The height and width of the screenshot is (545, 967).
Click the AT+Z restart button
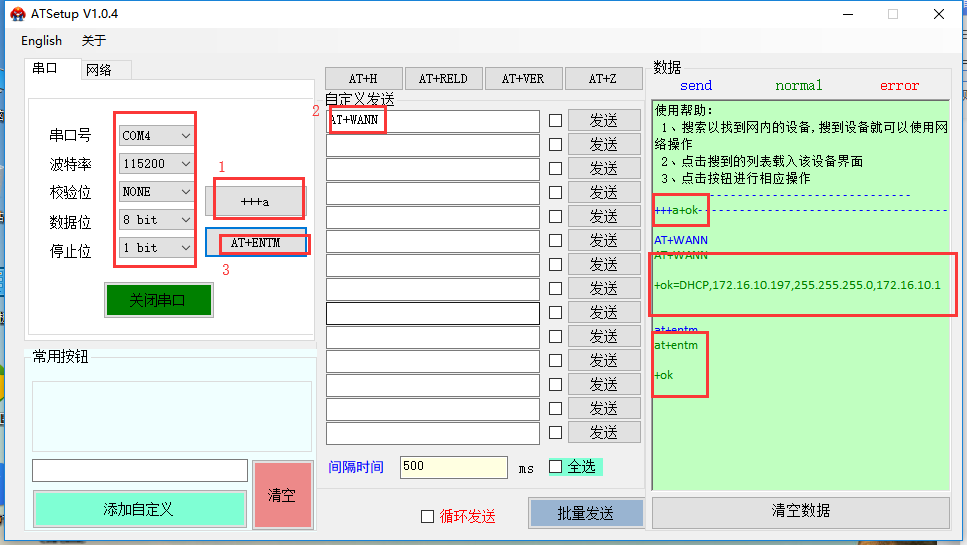602,79
